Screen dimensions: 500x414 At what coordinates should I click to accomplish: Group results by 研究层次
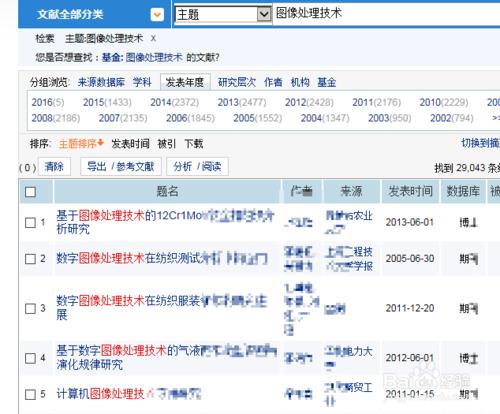pyautogui.click(x=237, y=82)
